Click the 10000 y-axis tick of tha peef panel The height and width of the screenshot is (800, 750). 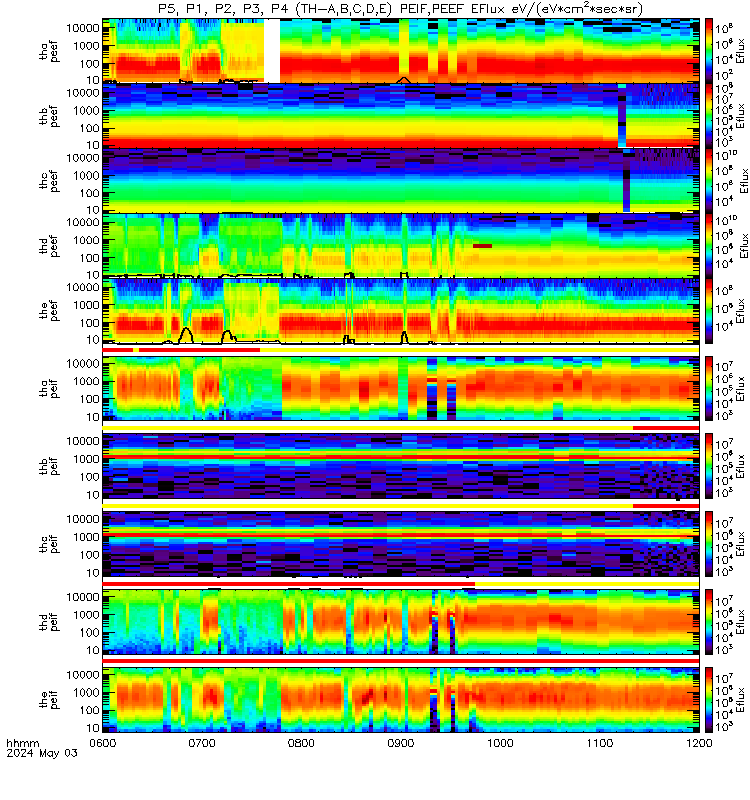coord(83,28)
